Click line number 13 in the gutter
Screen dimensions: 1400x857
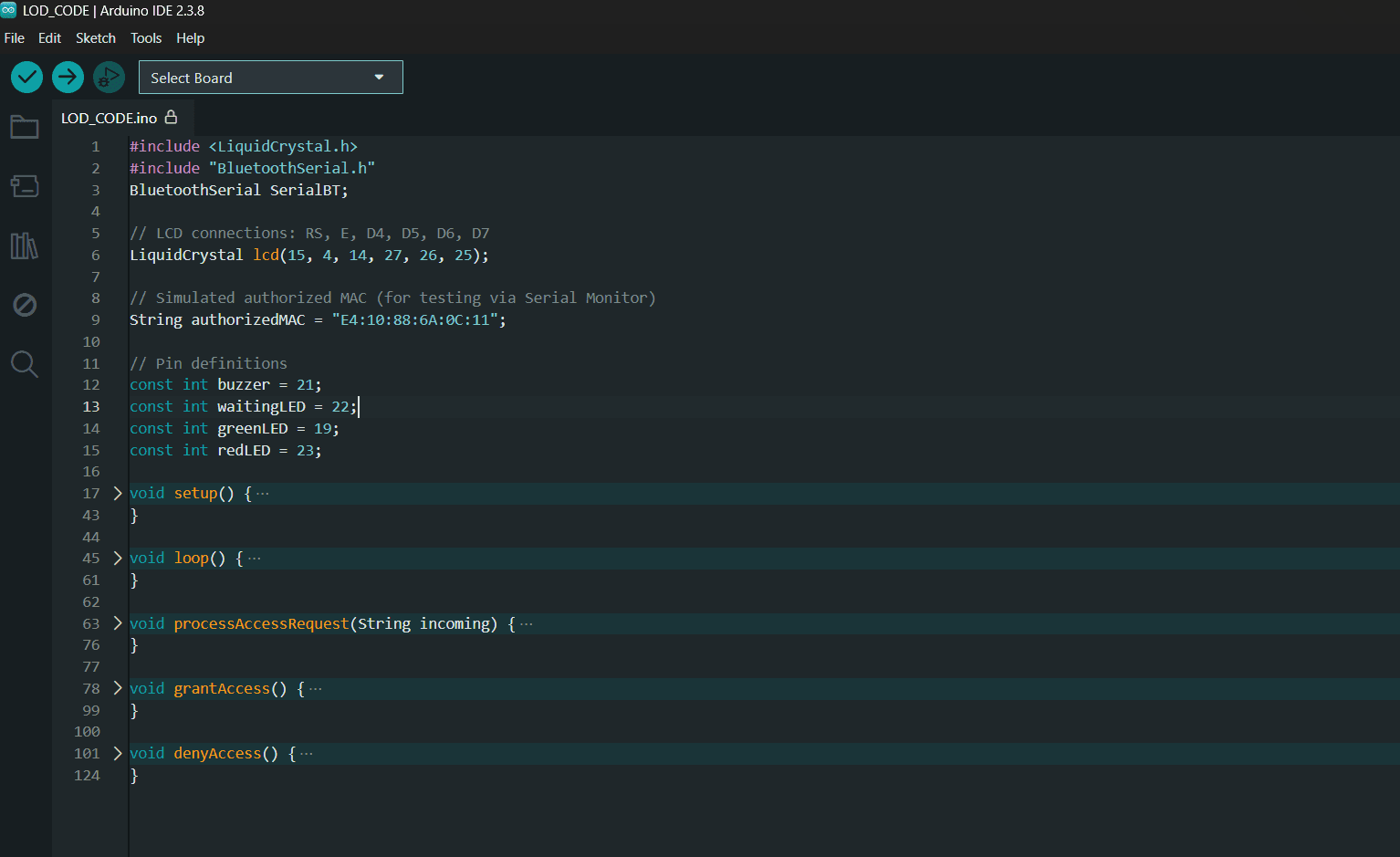[91, 406]
